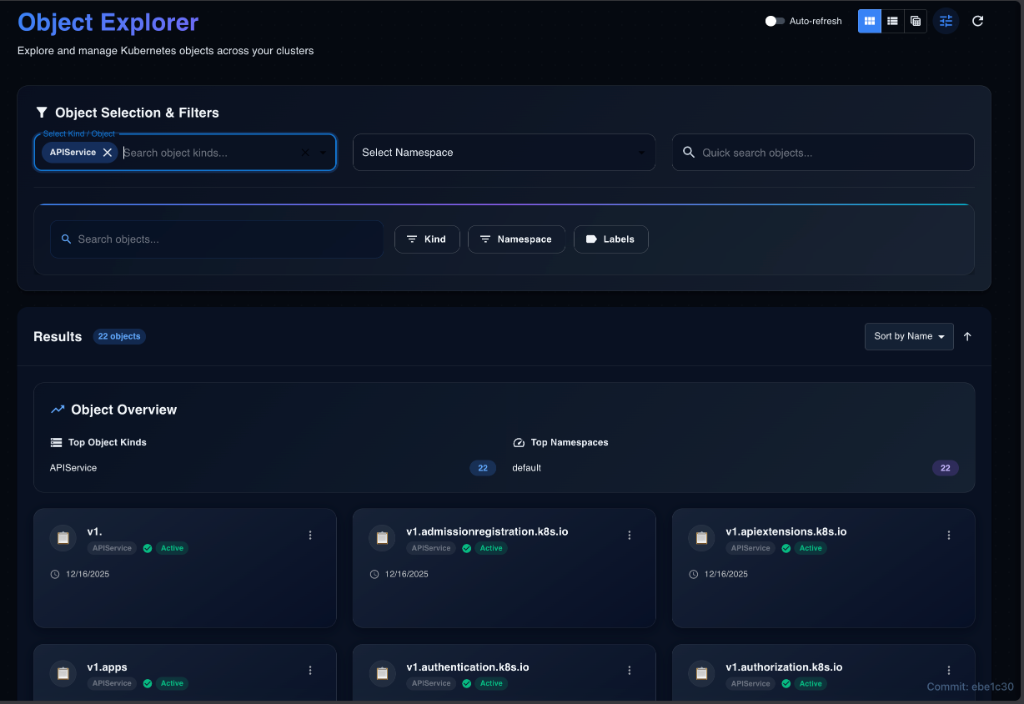1024x704 pixels.
Task: Open the Select Namespace dropdown
Action: point(504,153)
